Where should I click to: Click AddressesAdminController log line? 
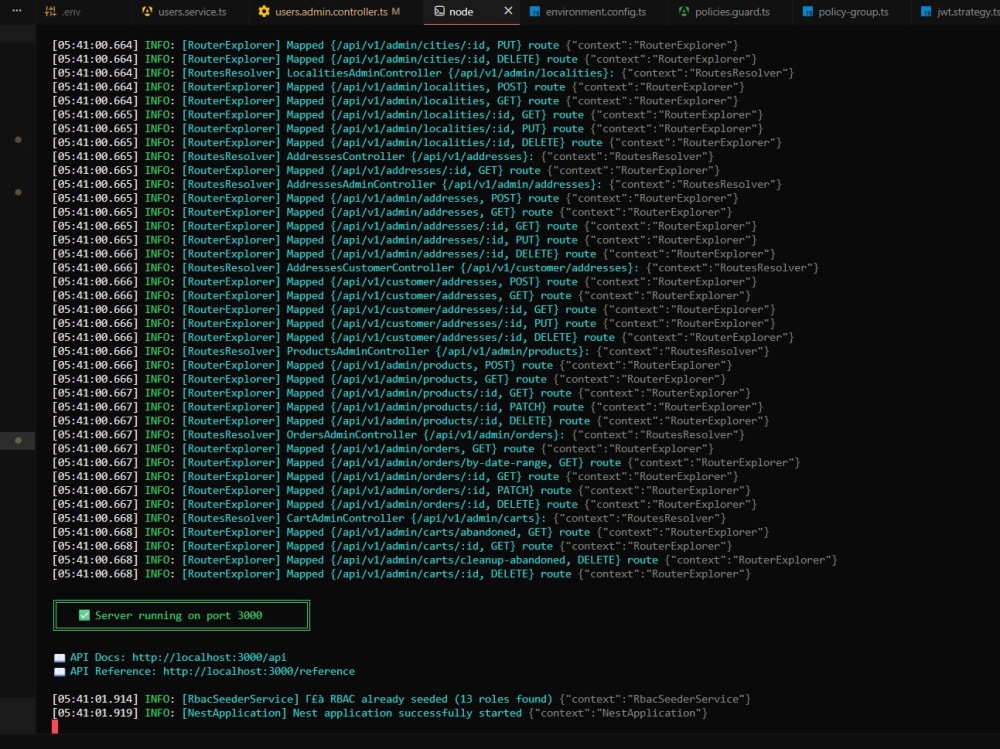(417, 184)
